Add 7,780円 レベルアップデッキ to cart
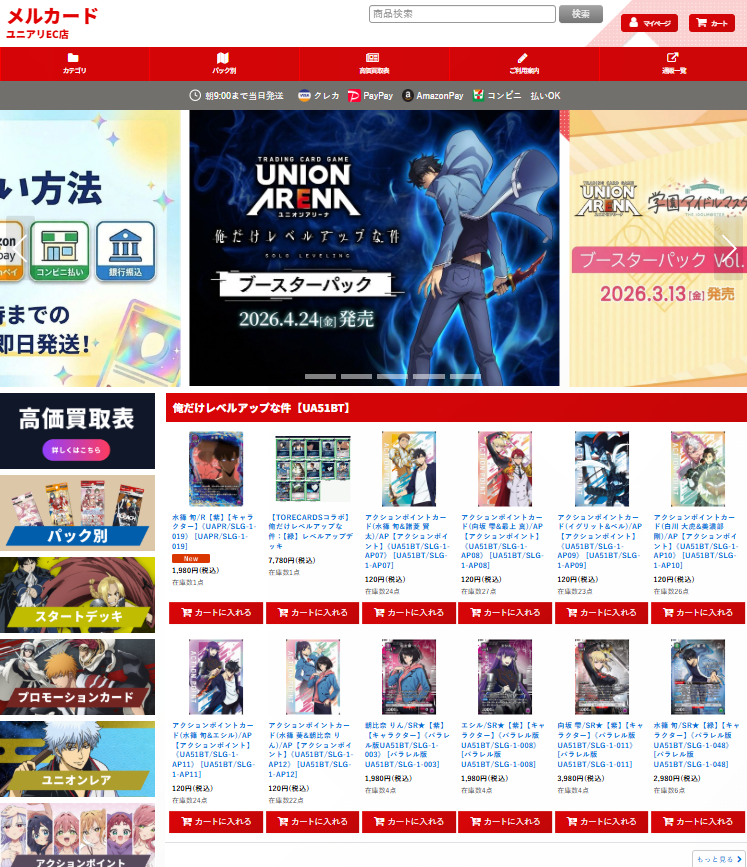 tap(312, 613)
